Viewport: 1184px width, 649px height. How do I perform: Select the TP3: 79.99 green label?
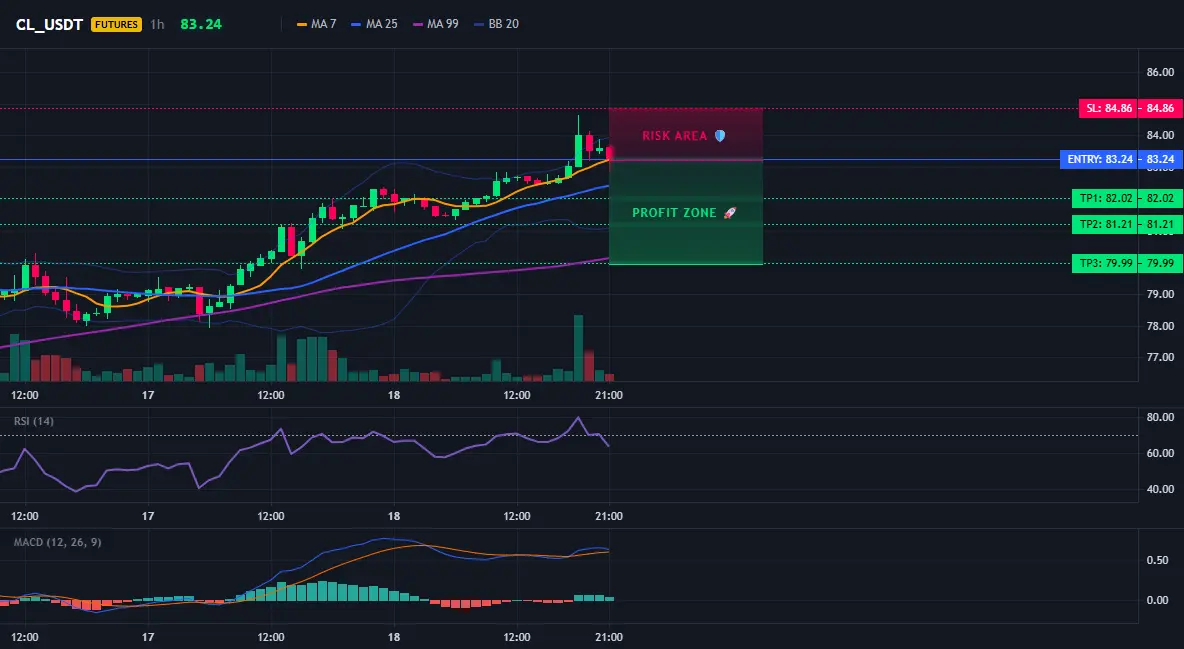1105,264
